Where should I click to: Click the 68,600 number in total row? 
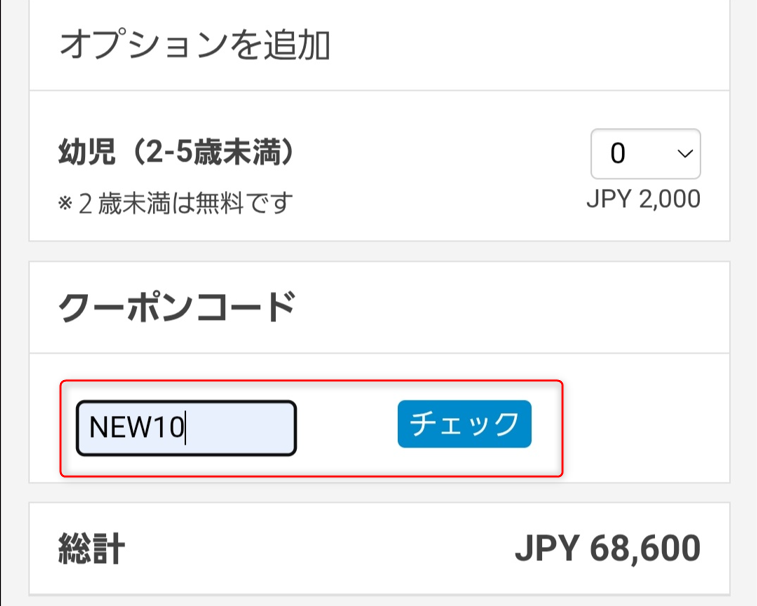coord(645,548)
